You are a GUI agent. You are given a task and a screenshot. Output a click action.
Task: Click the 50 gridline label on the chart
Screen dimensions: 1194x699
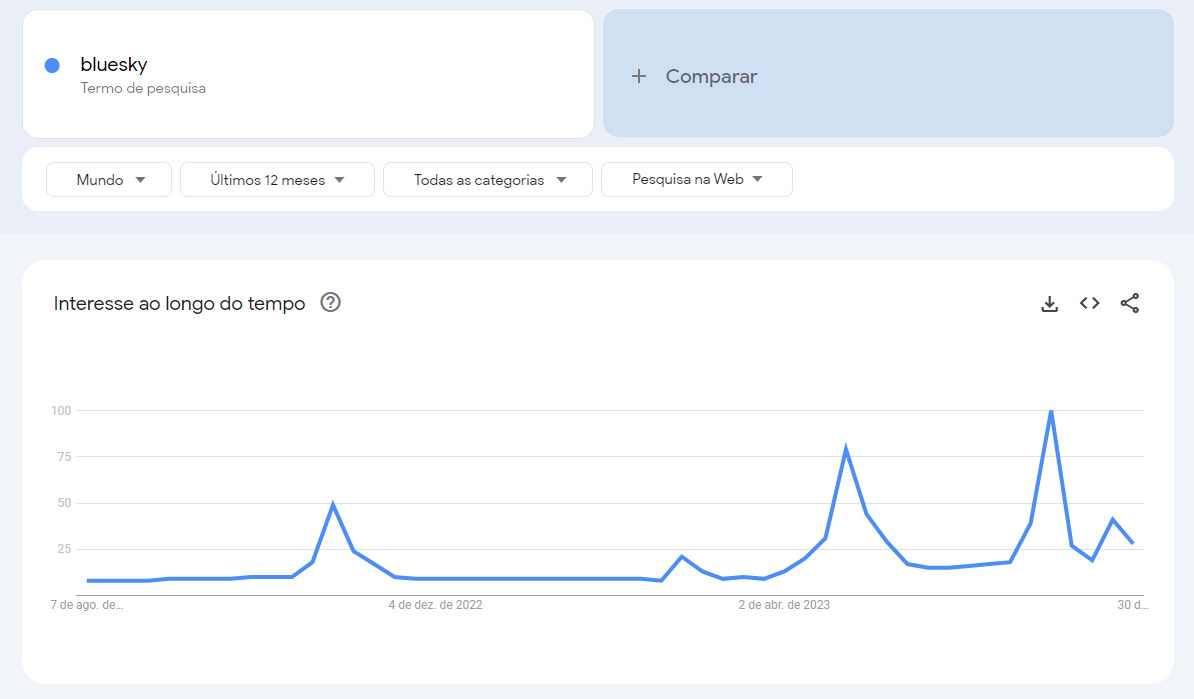click(66, 502)
